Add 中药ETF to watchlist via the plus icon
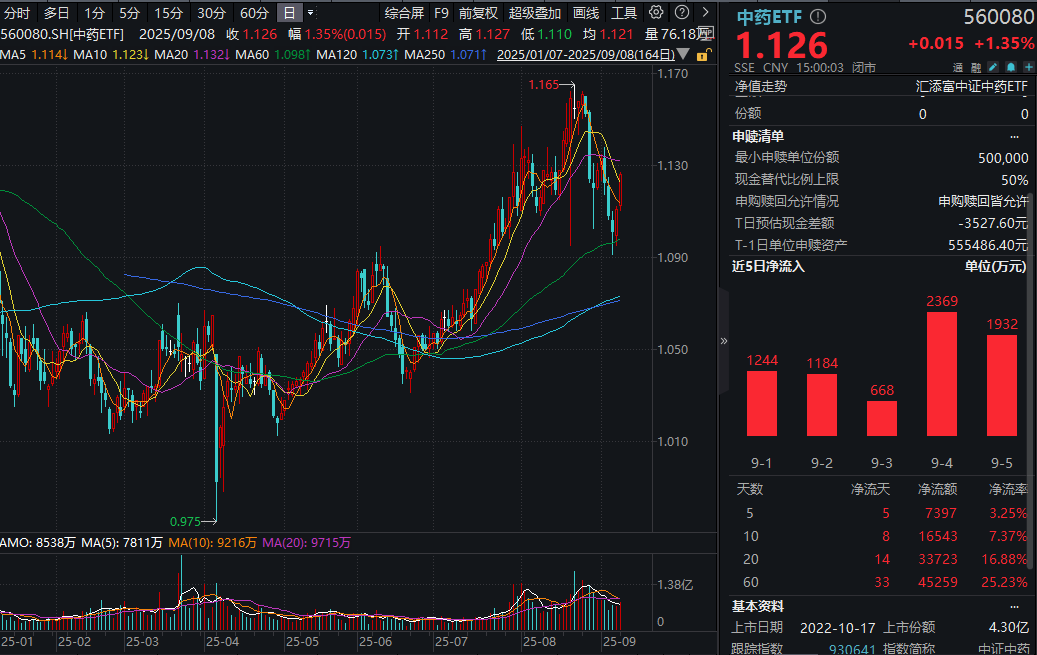Viewport: 1037px width, 655px height. point(1028,66)
